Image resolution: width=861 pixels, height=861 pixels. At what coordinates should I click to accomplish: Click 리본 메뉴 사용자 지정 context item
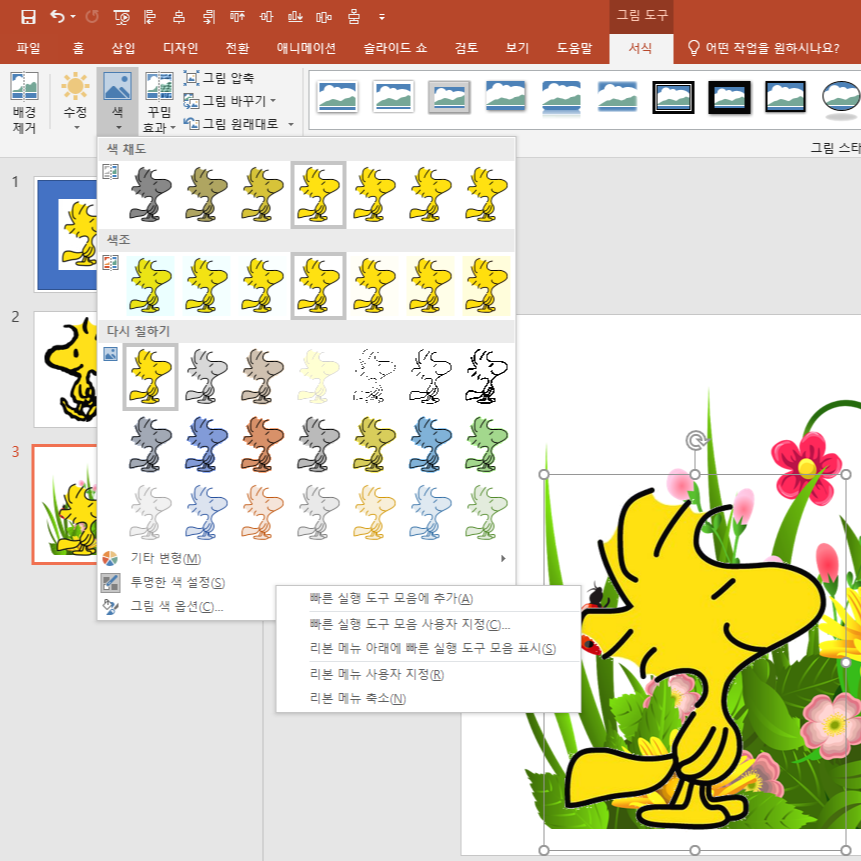428,674
